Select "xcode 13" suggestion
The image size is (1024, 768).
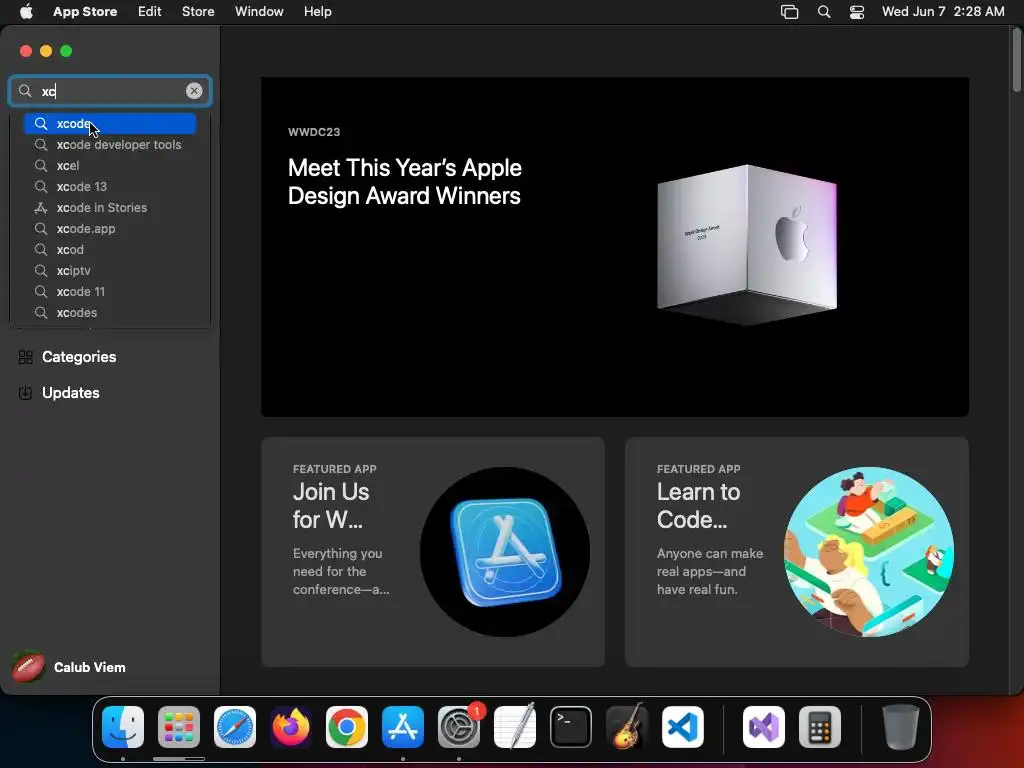(x=110, y=187)
